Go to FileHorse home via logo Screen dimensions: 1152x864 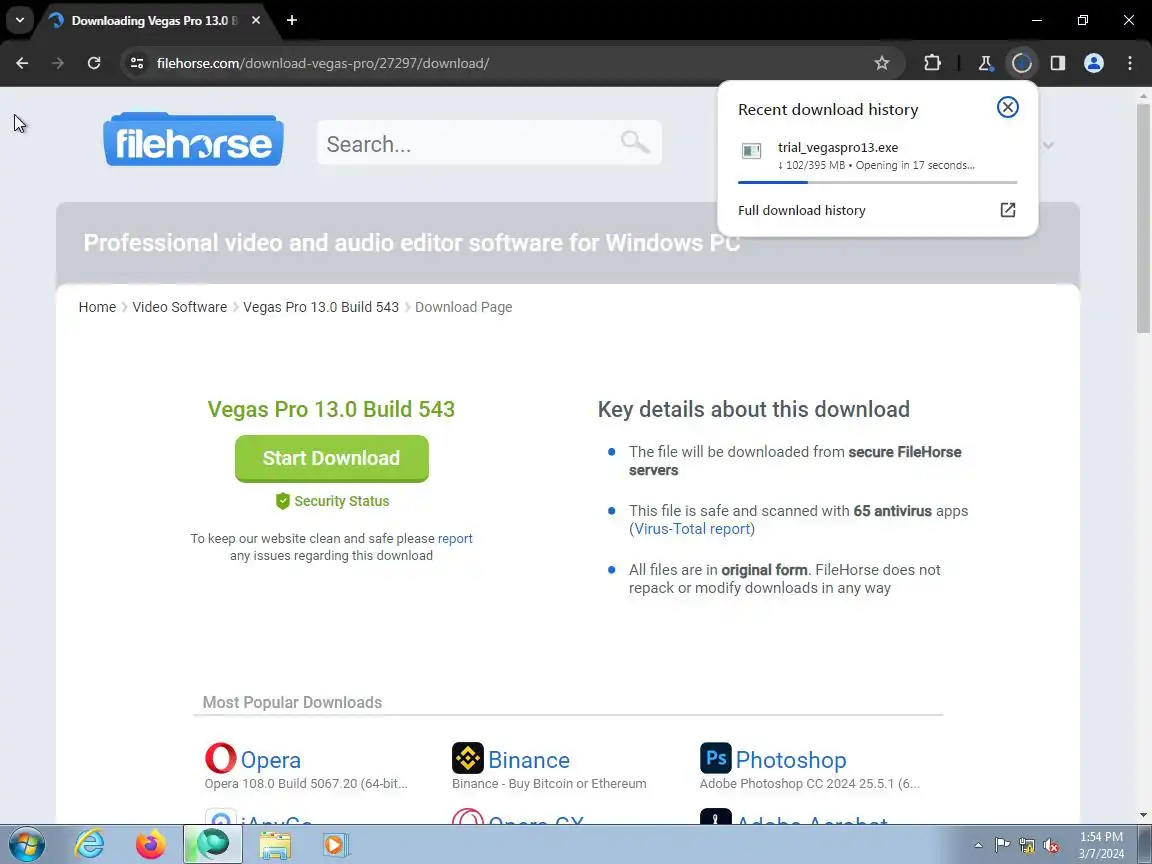click(194, 140)
